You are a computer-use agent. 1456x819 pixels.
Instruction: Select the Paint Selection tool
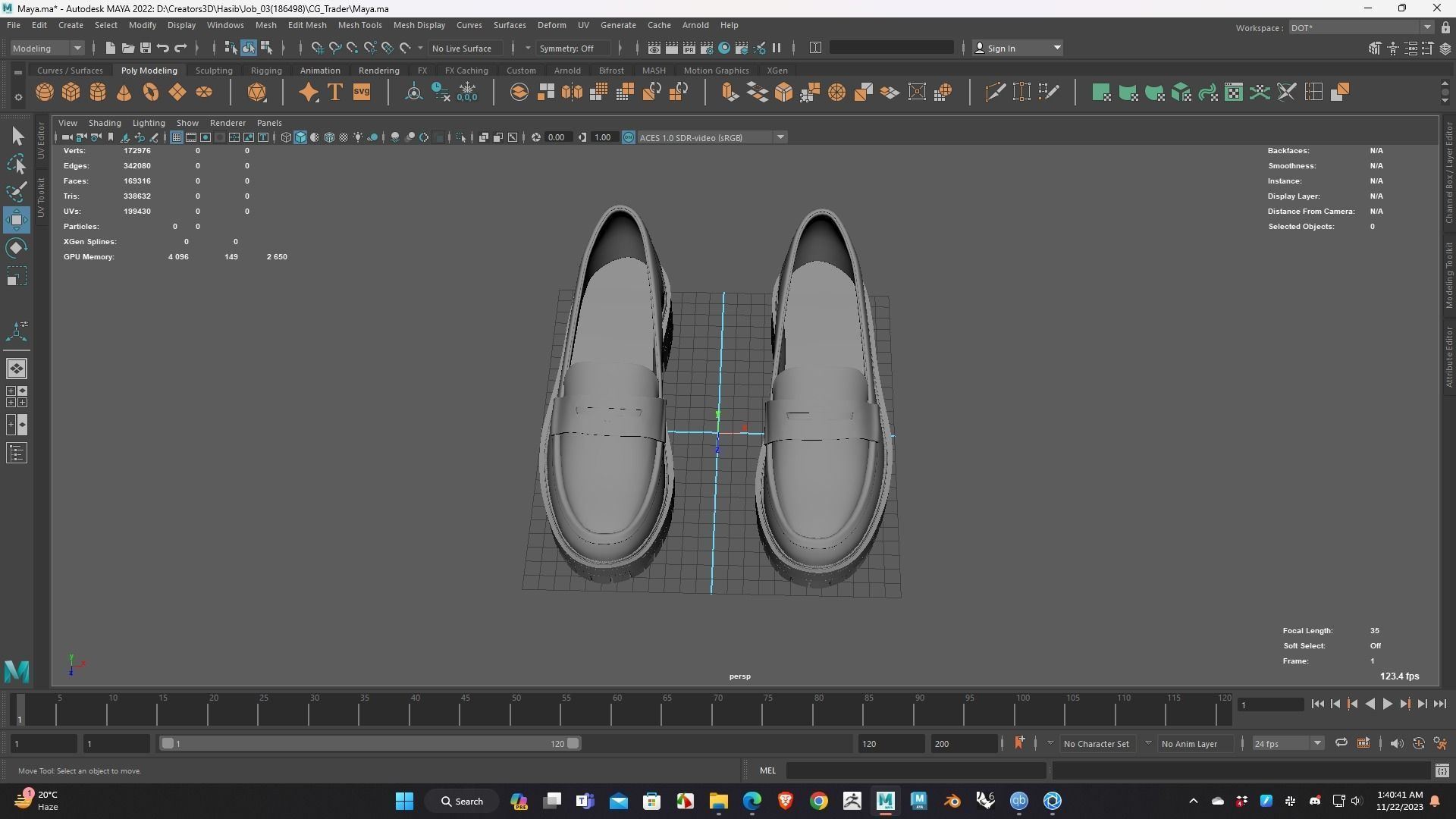click(x=17, y=191)
